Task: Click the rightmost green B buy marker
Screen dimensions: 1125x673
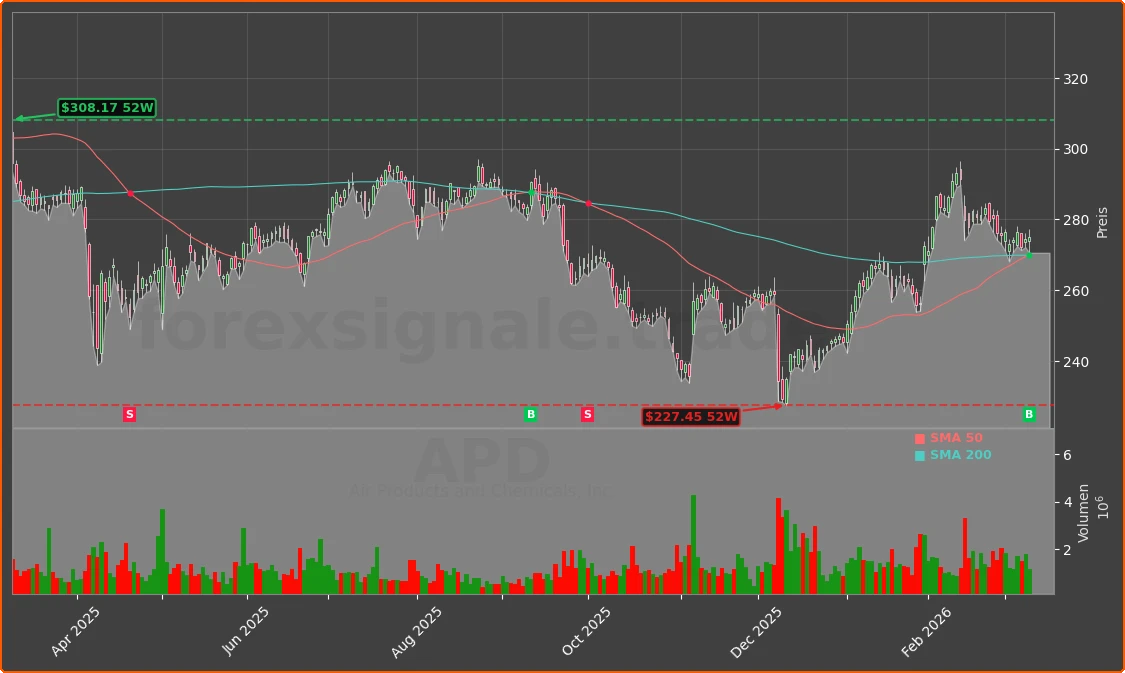Action: tap(1029, 414)
